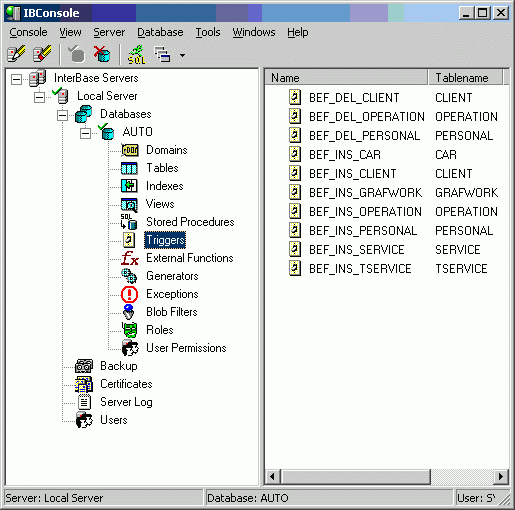The image size is (515, 510).
Task: Select trigger BEF_INS_OPERATION
Action: click(365, 212)
